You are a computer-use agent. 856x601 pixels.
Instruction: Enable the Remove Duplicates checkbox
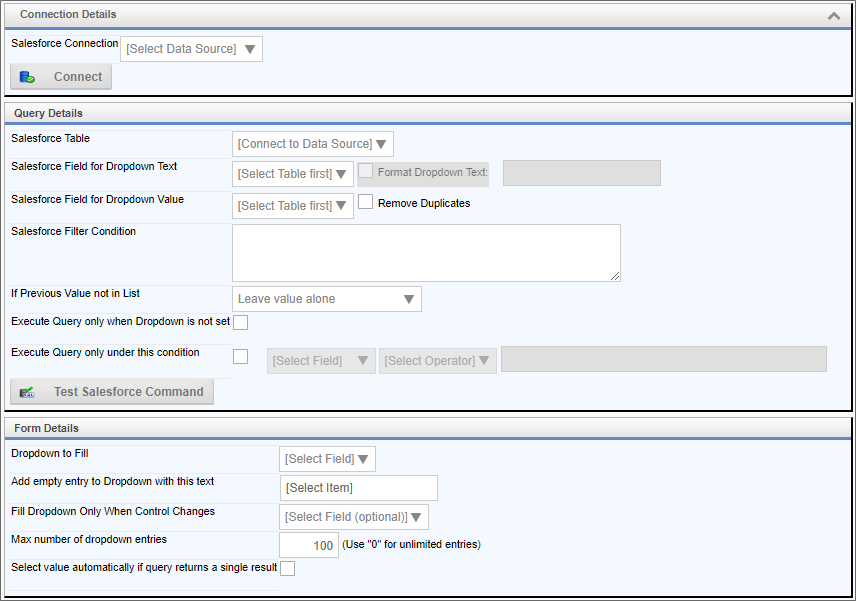coord(365,202)
